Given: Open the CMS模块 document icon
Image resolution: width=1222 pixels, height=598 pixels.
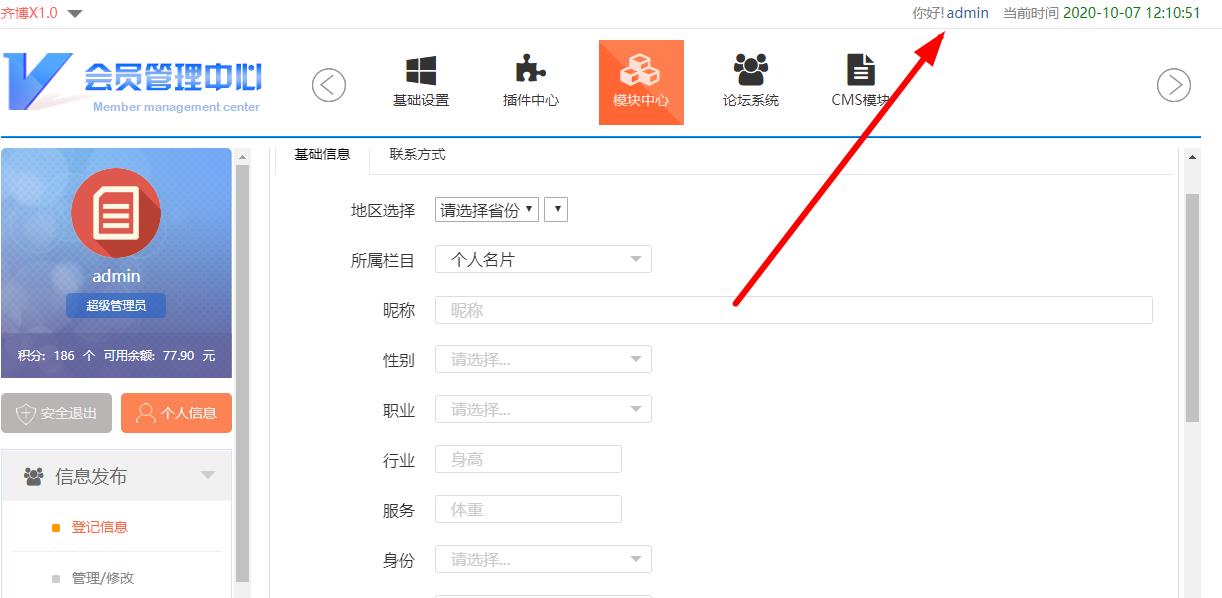Looking at the screenshot, I should [860, 71].
